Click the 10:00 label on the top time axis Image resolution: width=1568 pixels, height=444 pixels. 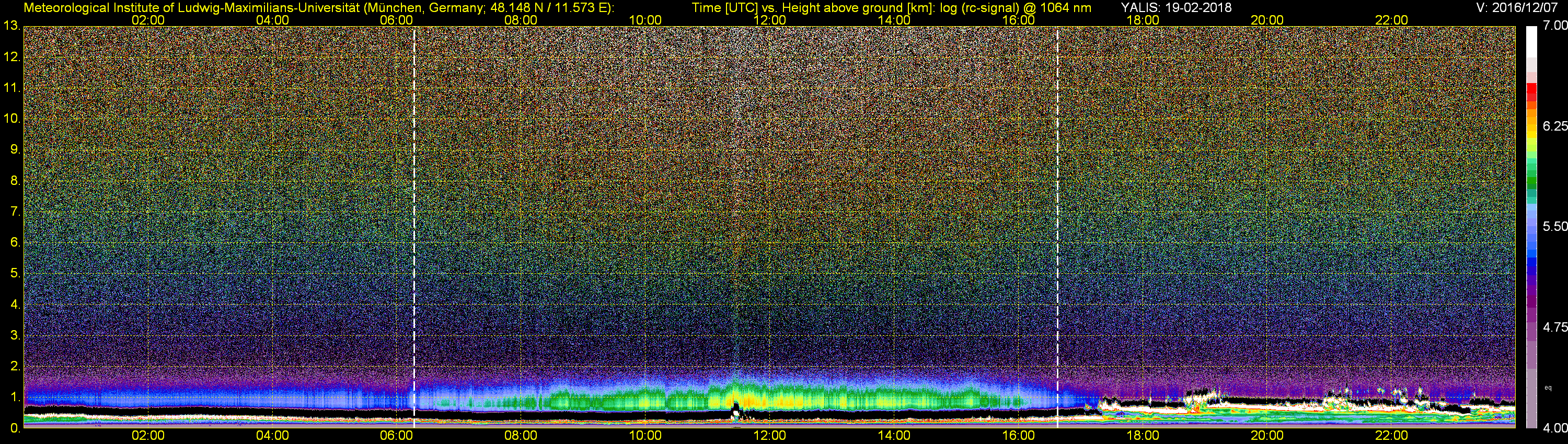coord(645,20)
